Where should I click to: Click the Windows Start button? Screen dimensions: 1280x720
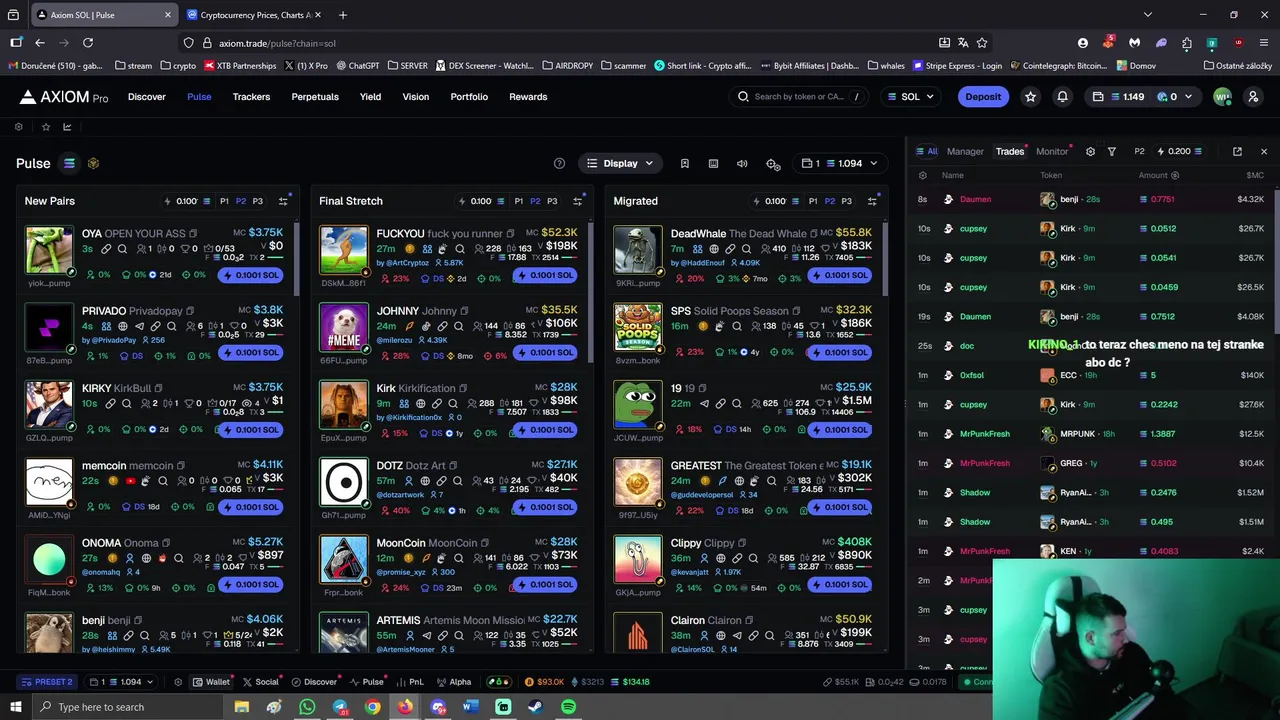16,707
